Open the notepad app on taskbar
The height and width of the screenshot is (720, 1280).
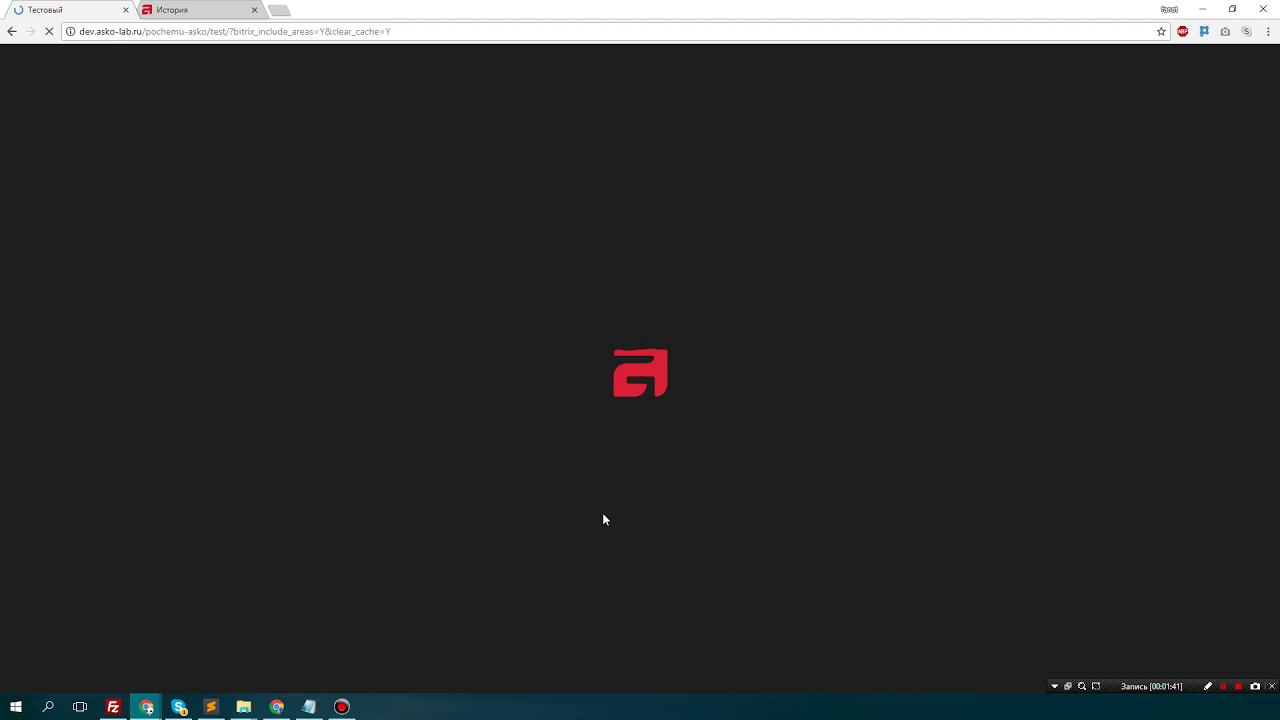point(309,707)
